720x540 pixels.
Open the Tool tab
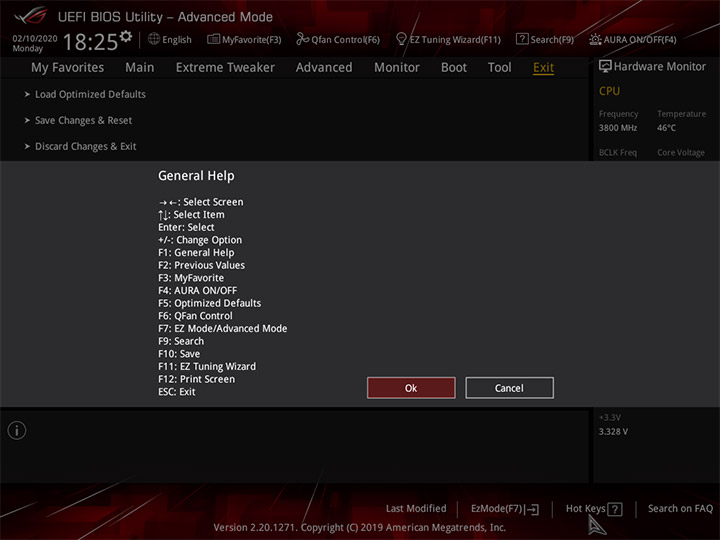(x=500, y=68)
